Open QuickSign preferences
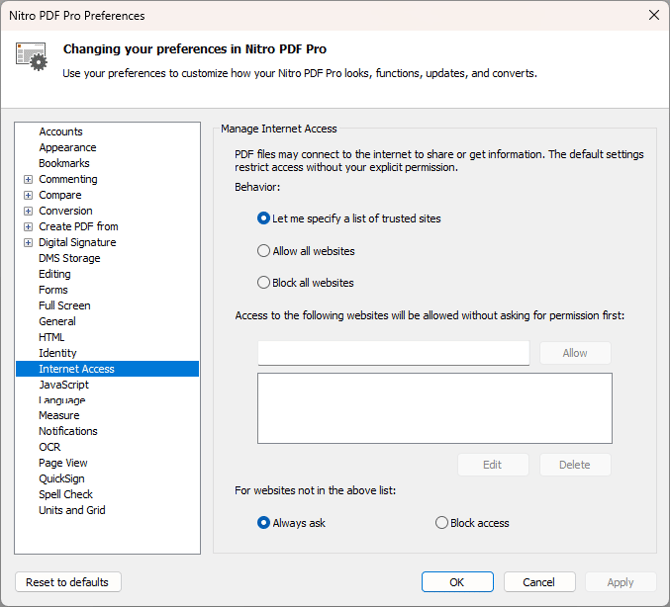670x607 pixels. coord(62,478)
